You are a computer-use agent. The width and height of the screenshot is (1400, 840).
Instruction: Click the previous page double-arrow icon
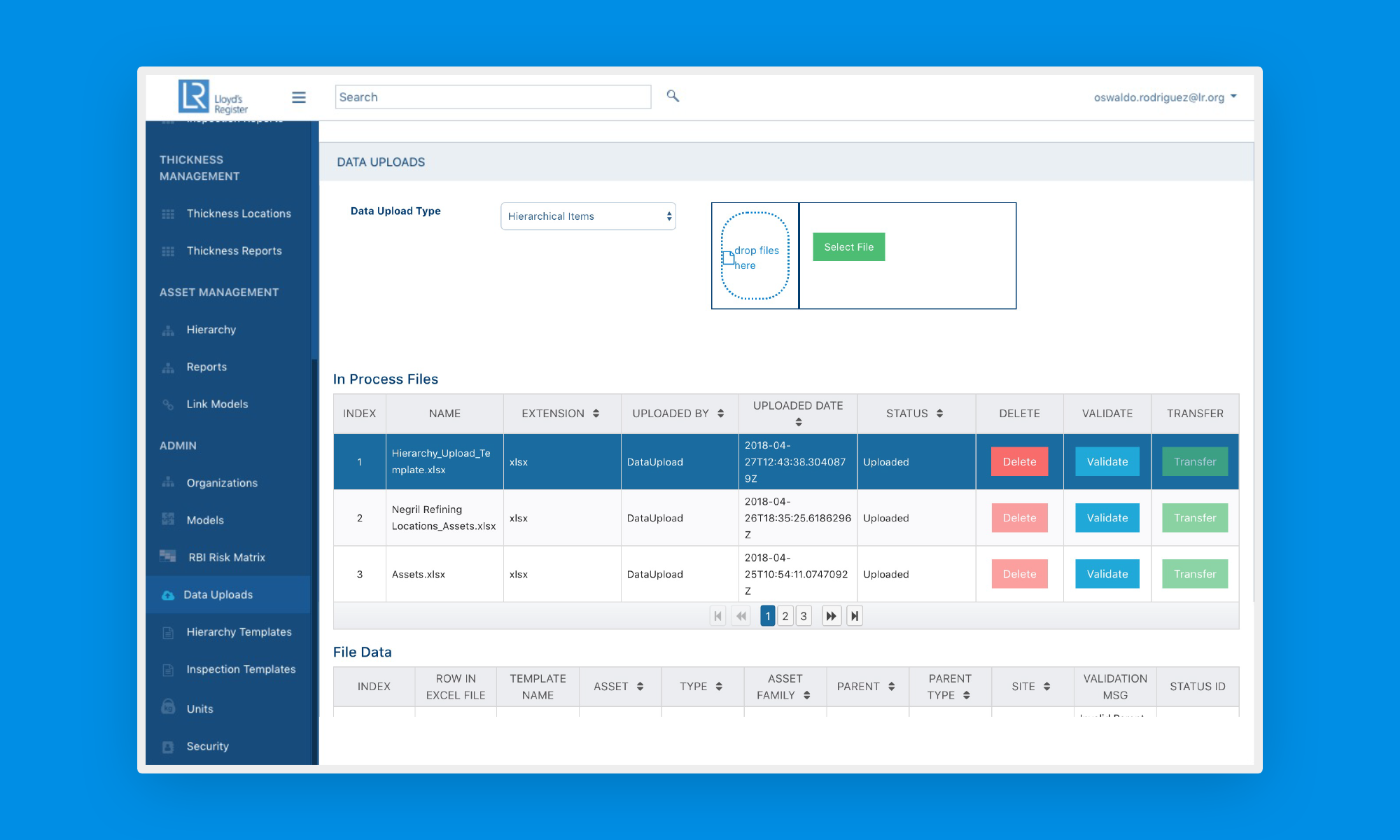[741, 616]
